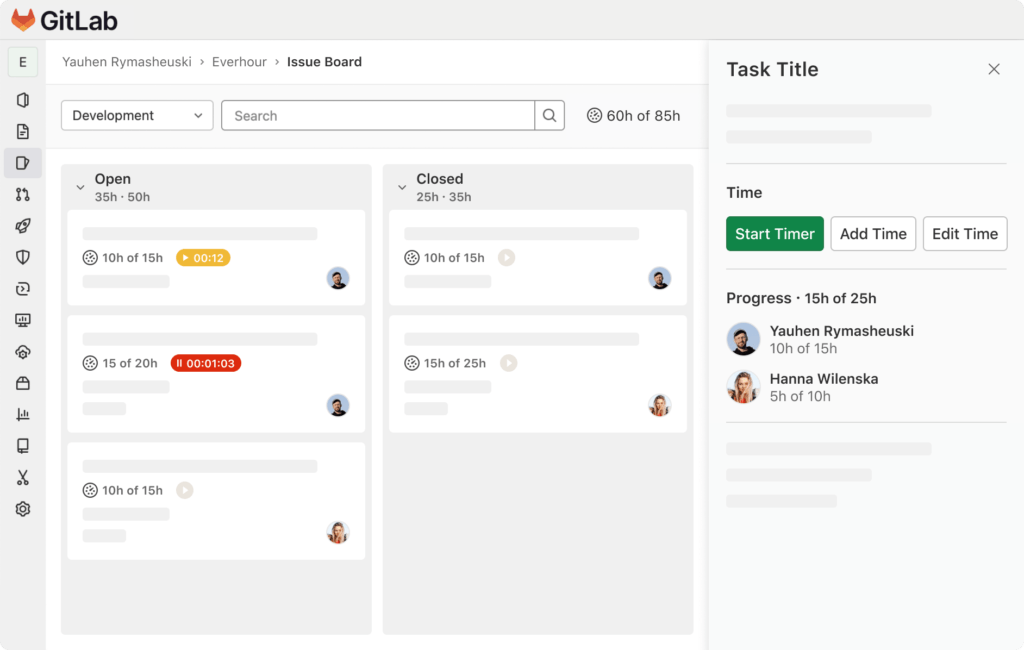Select the Analytics chart icon
The width and height of the screenshot is (1024, 650).
22,415
